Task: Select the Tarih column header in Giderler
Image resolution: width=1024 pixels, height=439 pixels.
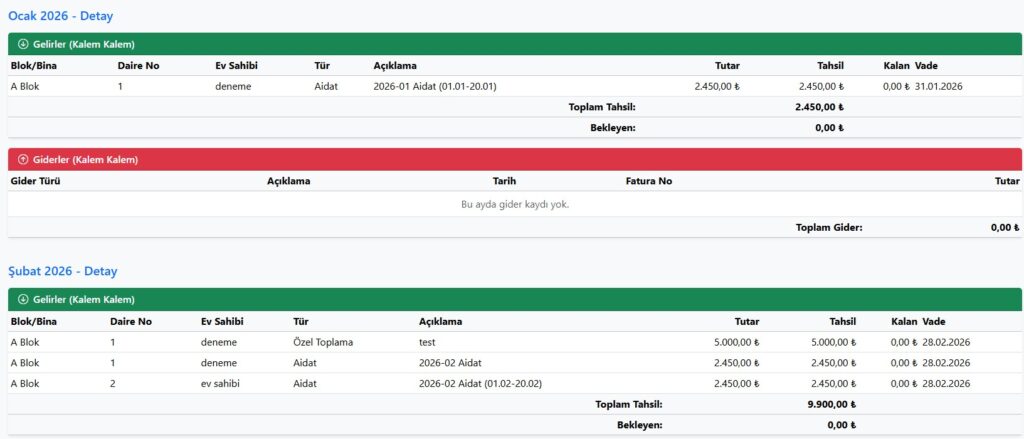Action: tap(504, 181)
